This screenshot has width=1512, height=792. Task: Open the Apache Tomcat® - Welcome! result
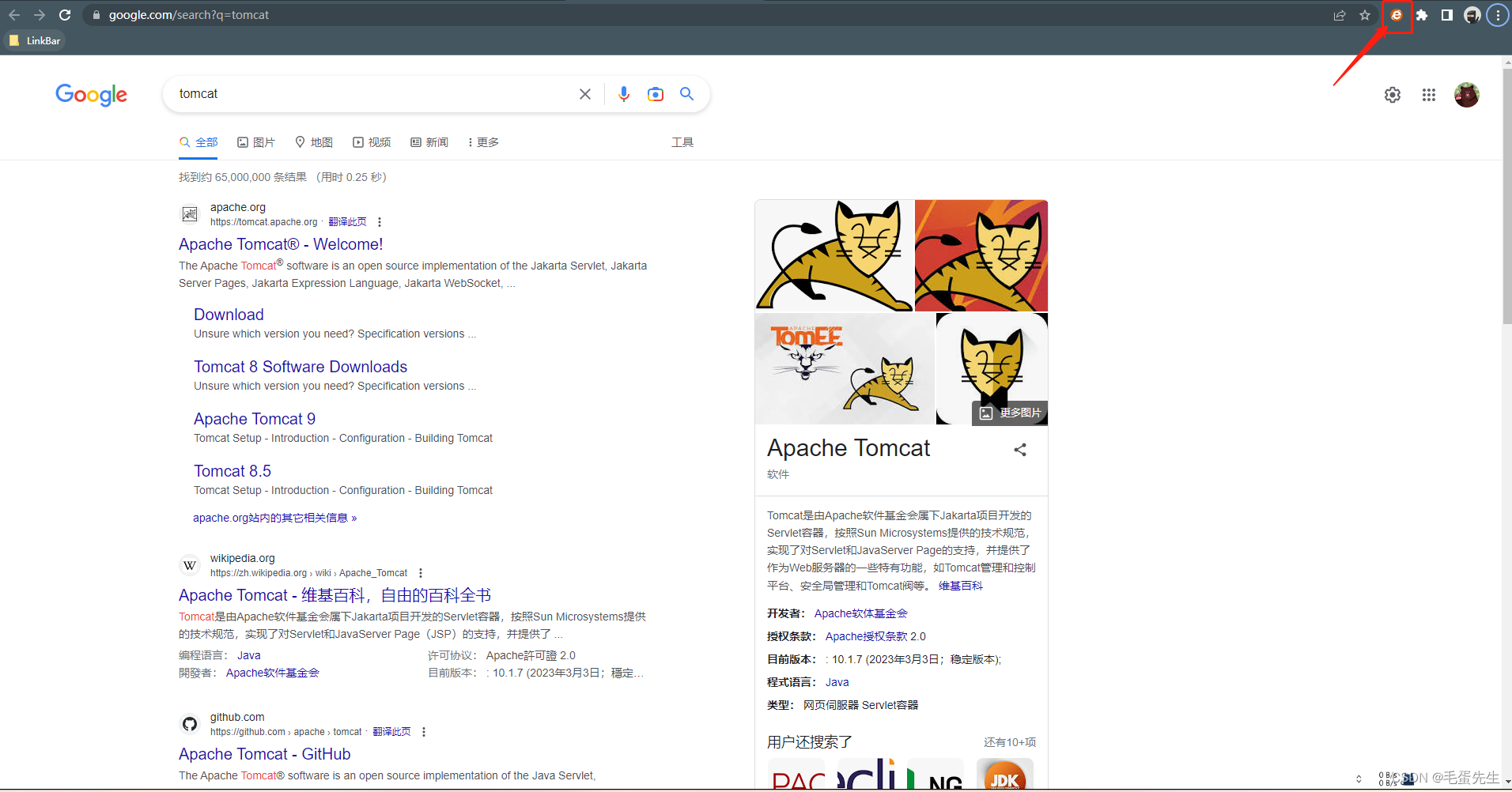(281, 244)
